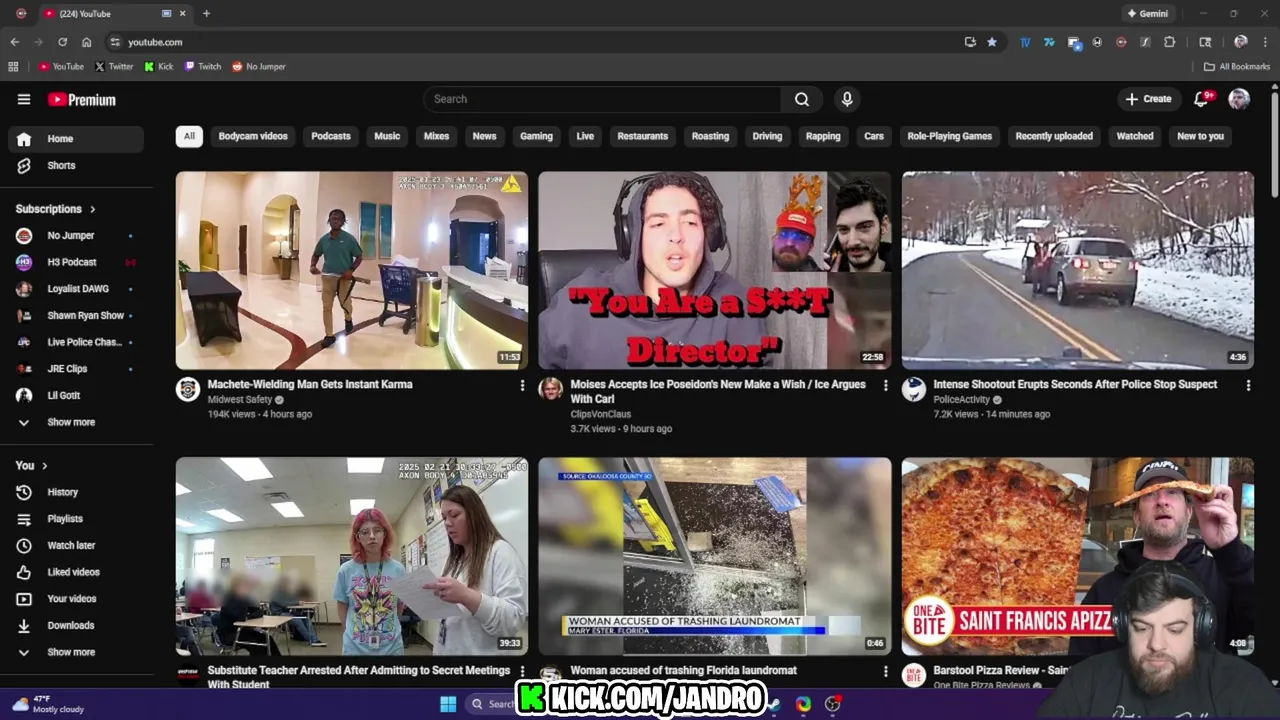The width and height of the screenshot is (1280, 720).
Task: Open Downloads in the sidebar
Action: click(x=76, y=625)
